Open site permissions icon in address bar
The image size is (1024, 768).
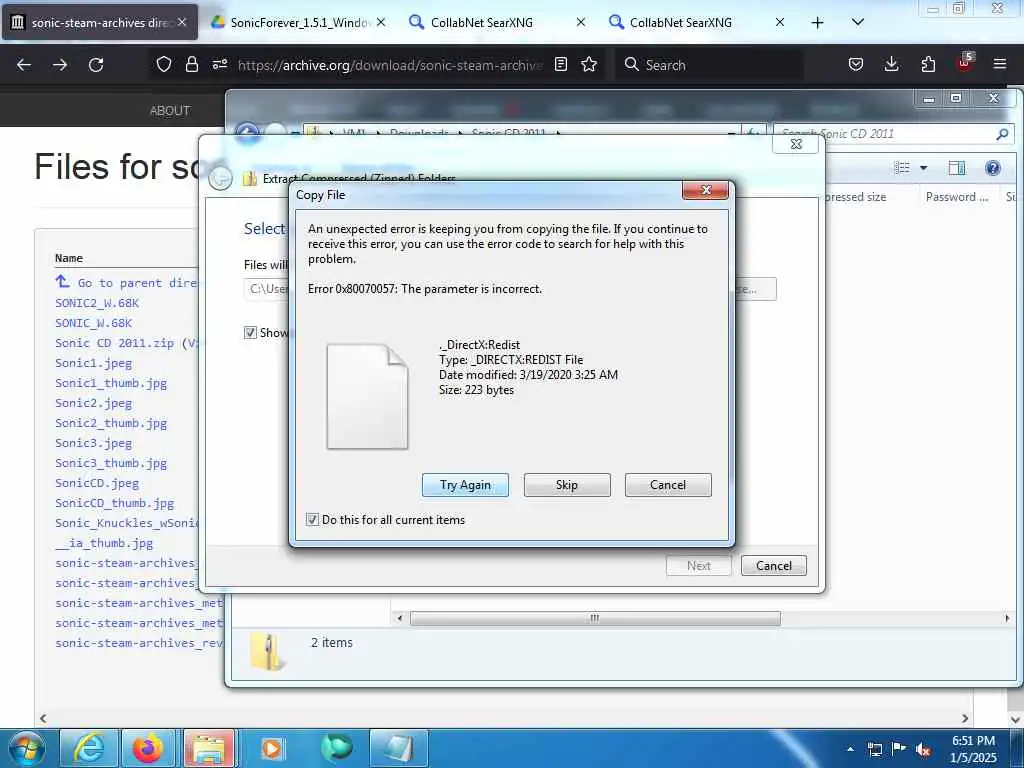tap(219, 64)
